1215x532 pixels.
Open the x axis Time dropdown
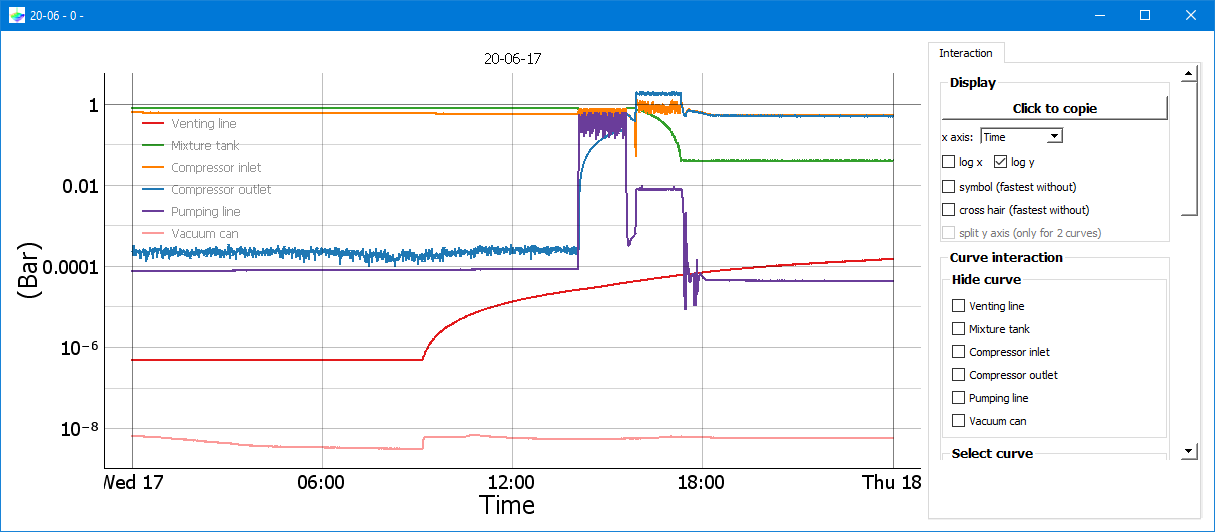(x=1021, y=136)
